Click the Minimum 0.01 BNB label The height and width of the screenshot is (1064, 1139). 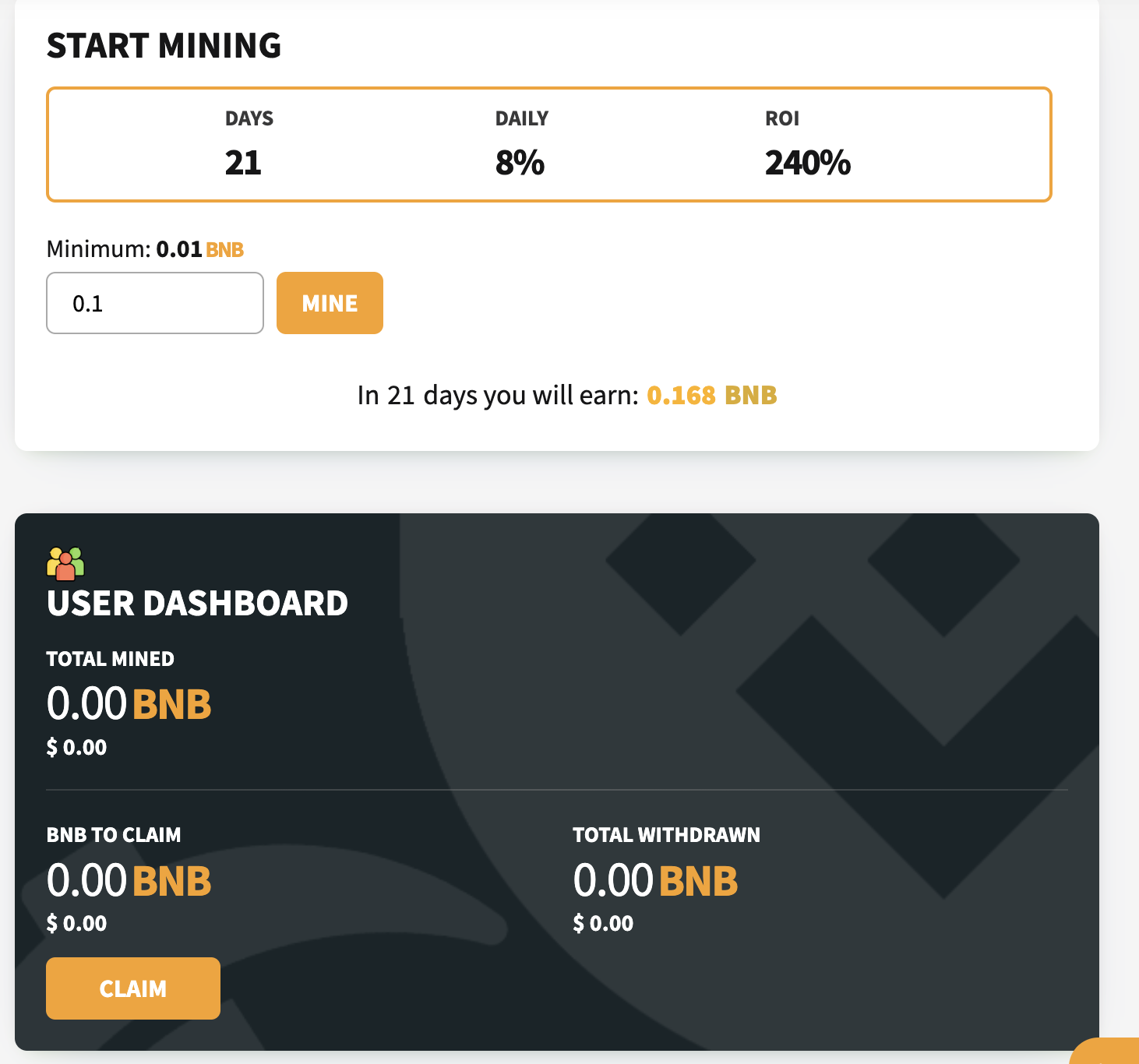pyautogui.click(x=145, y=249)
